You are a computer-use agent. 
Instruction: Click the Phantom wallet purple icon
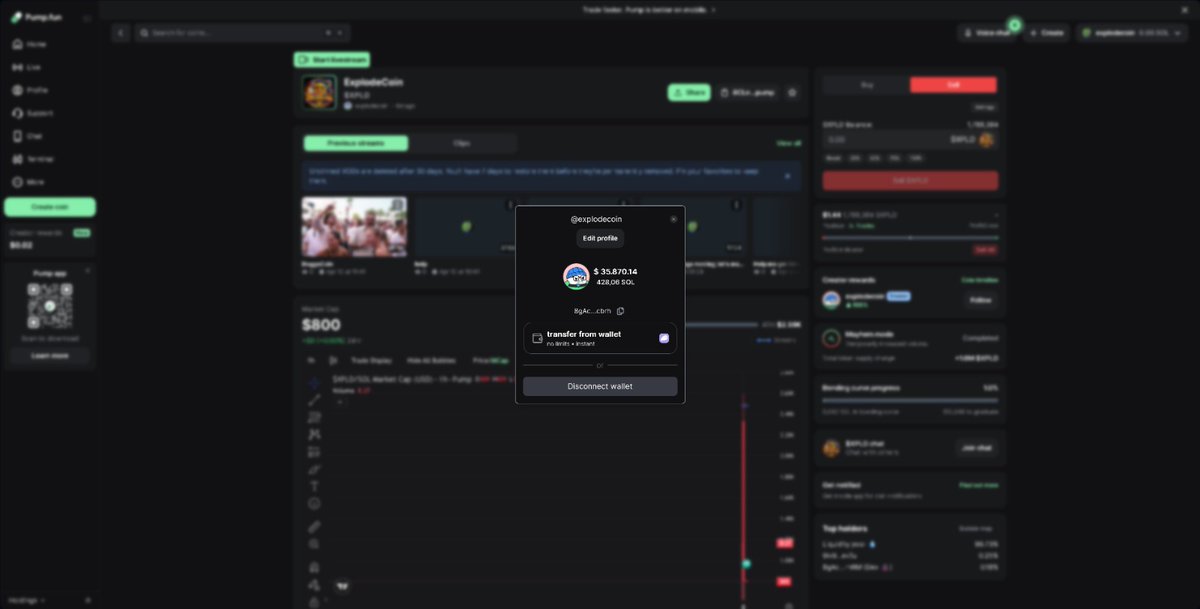[x=664, y=338]
